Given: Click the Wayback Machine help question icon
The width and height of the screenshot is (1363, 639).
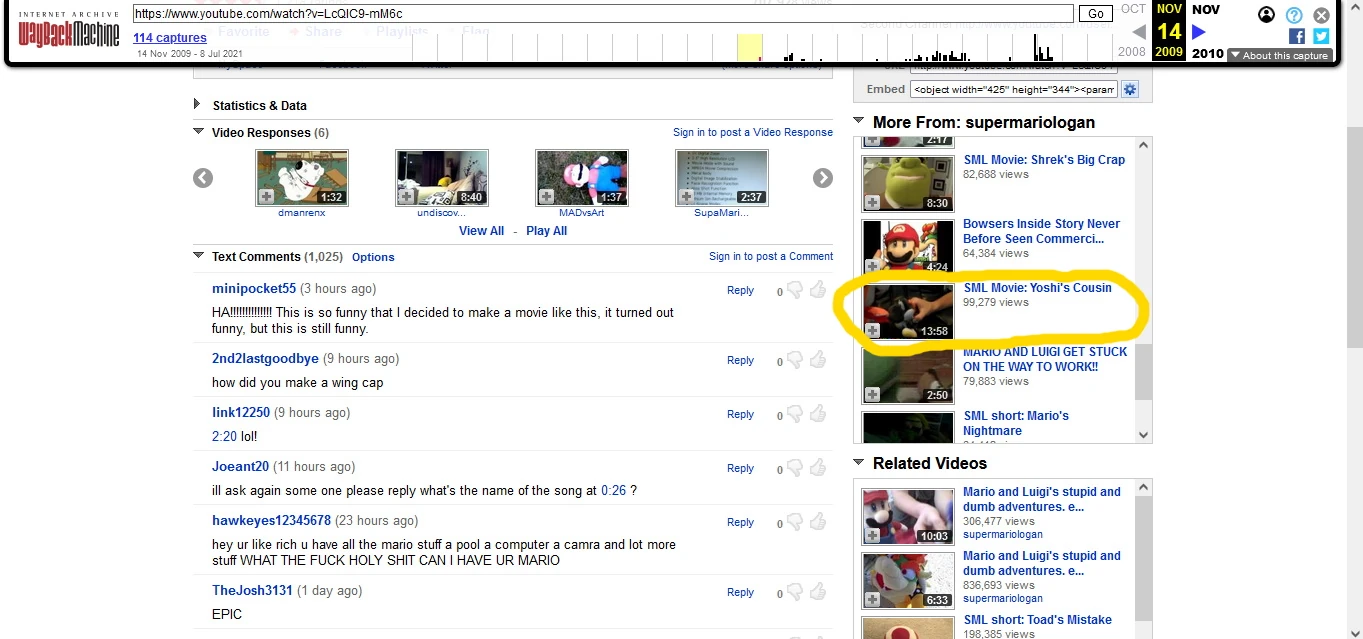Looking at the screenshot, I should tap(1294, 15).
